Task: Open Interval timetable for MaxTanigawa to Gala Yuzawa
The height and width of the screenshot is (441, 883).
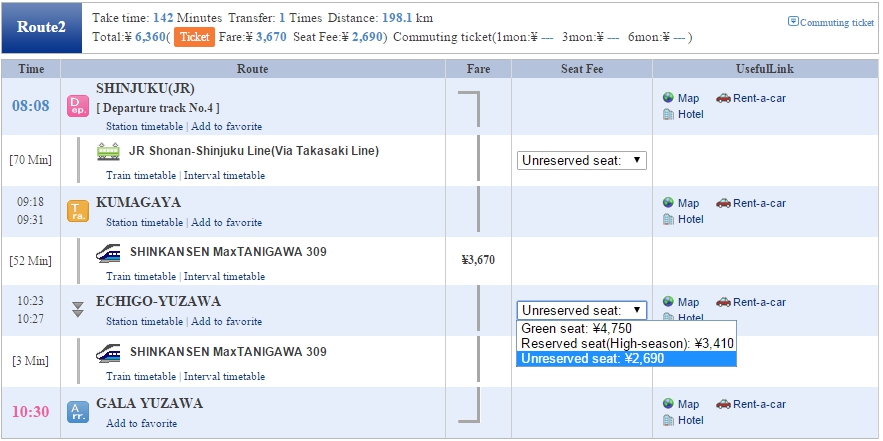Action: click(224, 376)
